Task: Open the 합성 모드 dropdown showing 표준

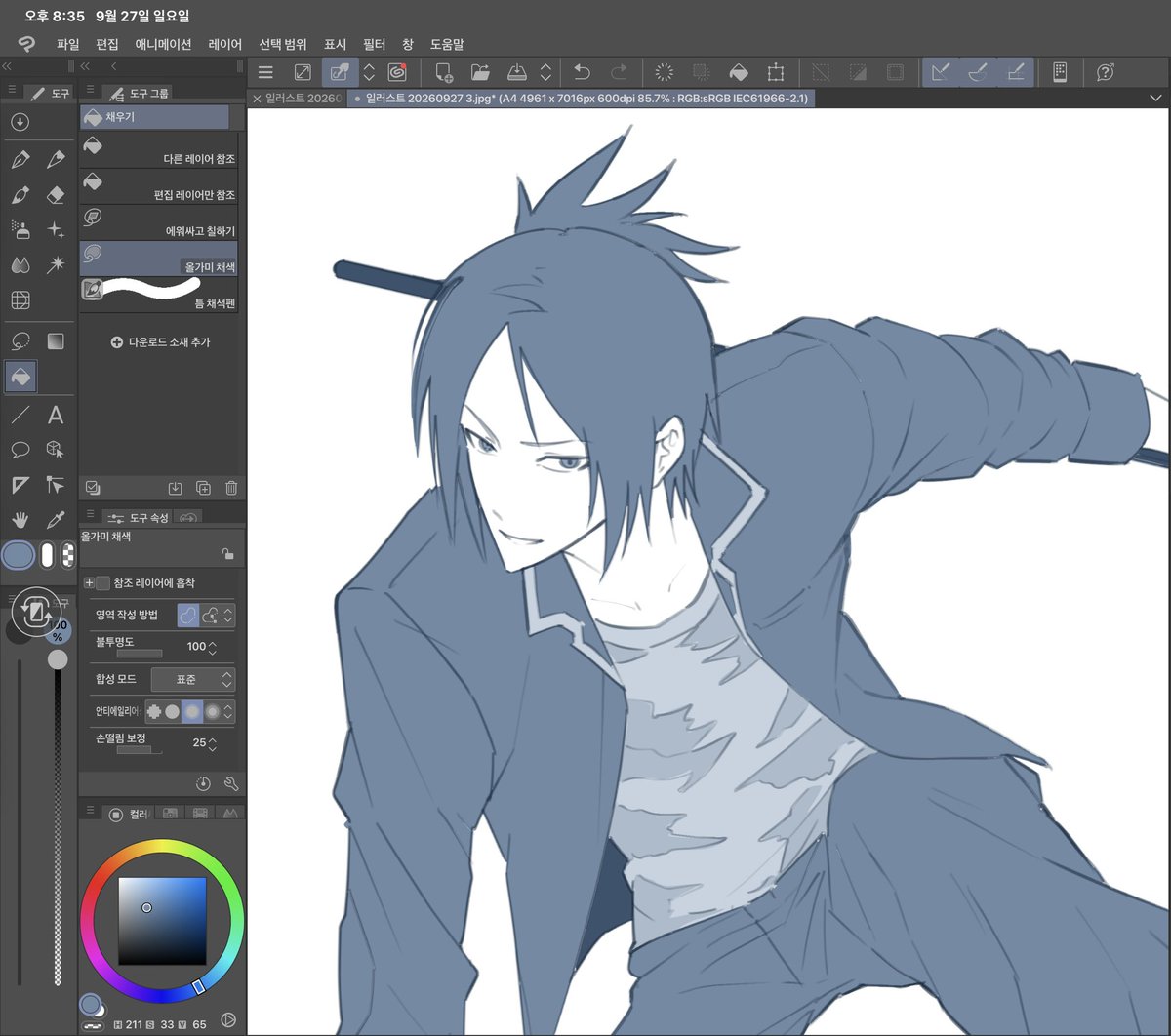Action: pos(192,679)
